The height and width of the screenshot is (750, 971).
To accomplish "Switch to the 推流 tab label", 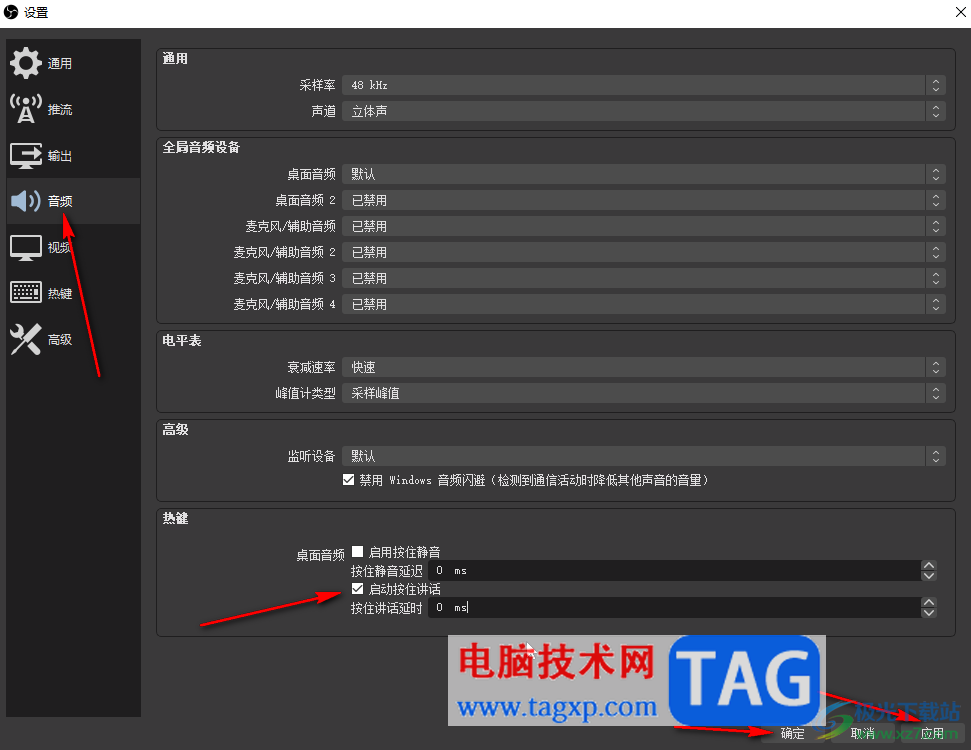I will click(x=59, y=110).
